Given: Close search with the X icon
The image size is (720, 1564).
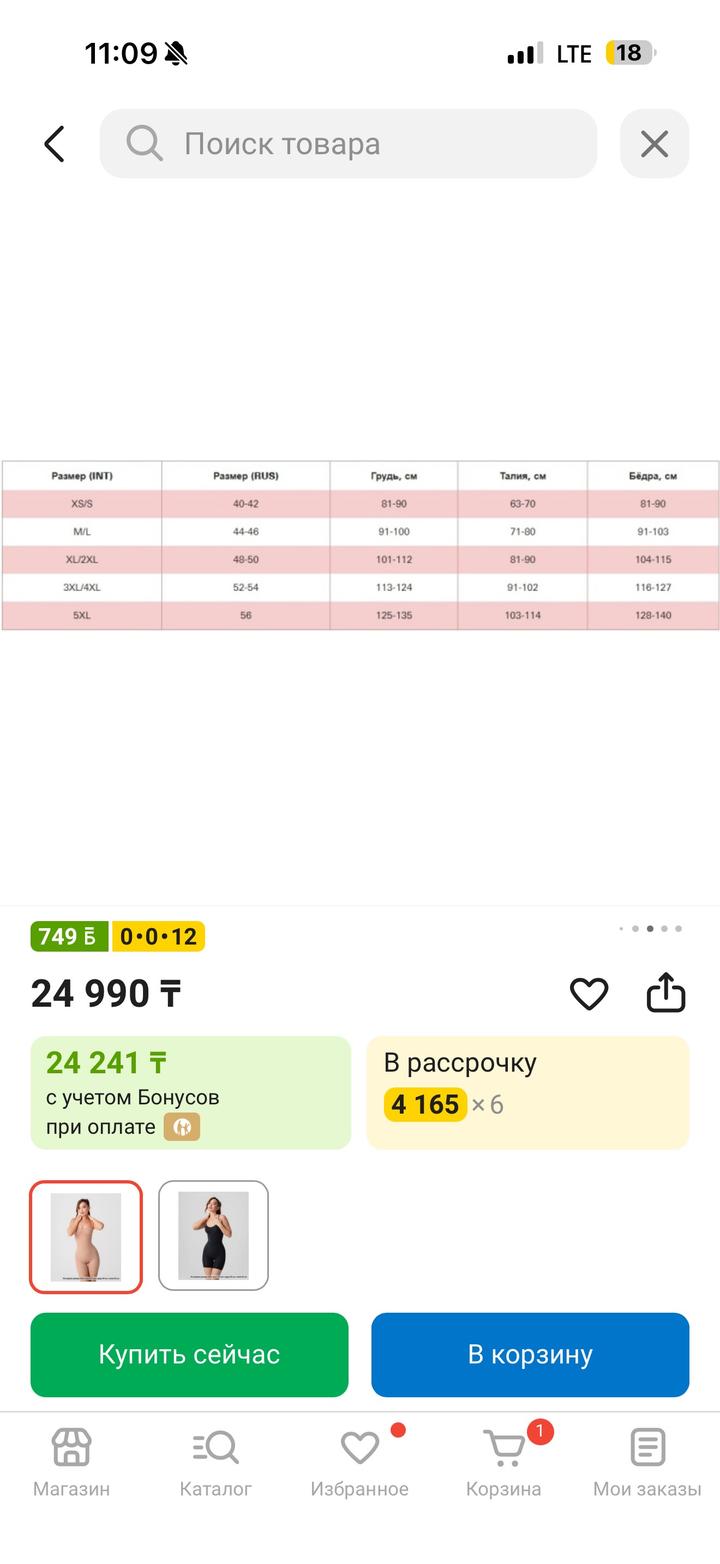Looking at the screenshot, I should point(654,144).
